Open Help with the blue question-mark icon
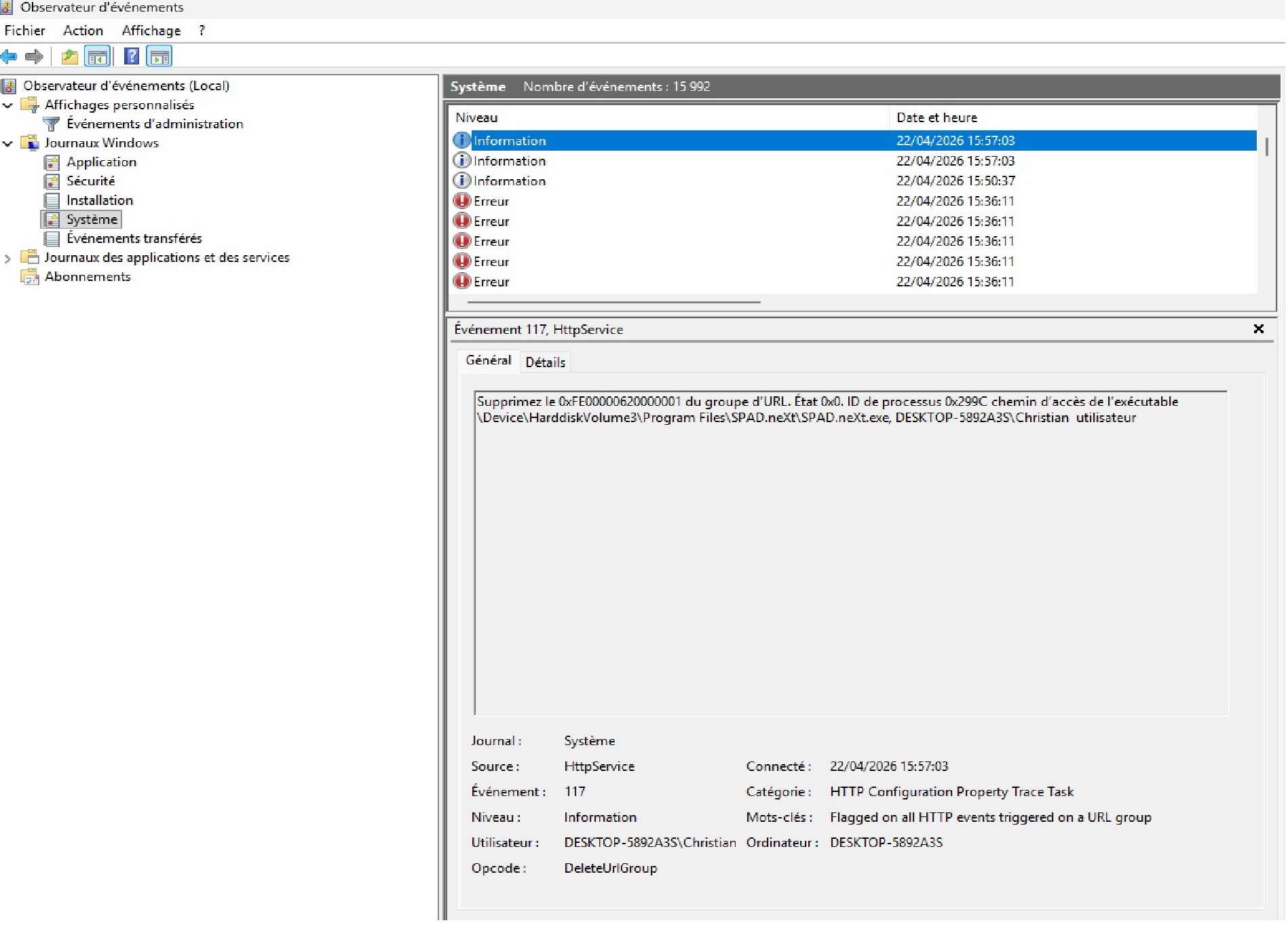 point(132,57)
